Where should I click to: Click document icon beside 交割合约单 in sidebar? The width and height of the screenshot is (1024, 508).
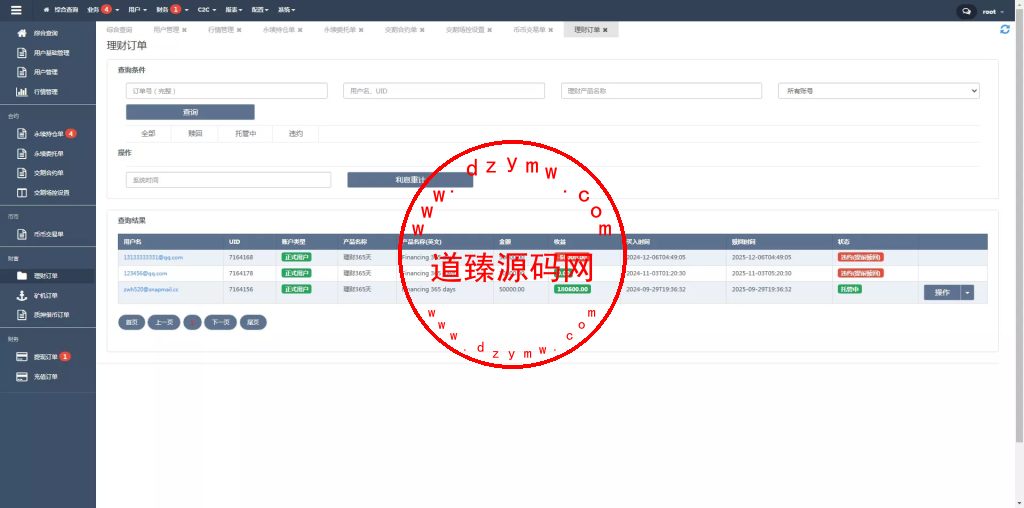[22, 173]
